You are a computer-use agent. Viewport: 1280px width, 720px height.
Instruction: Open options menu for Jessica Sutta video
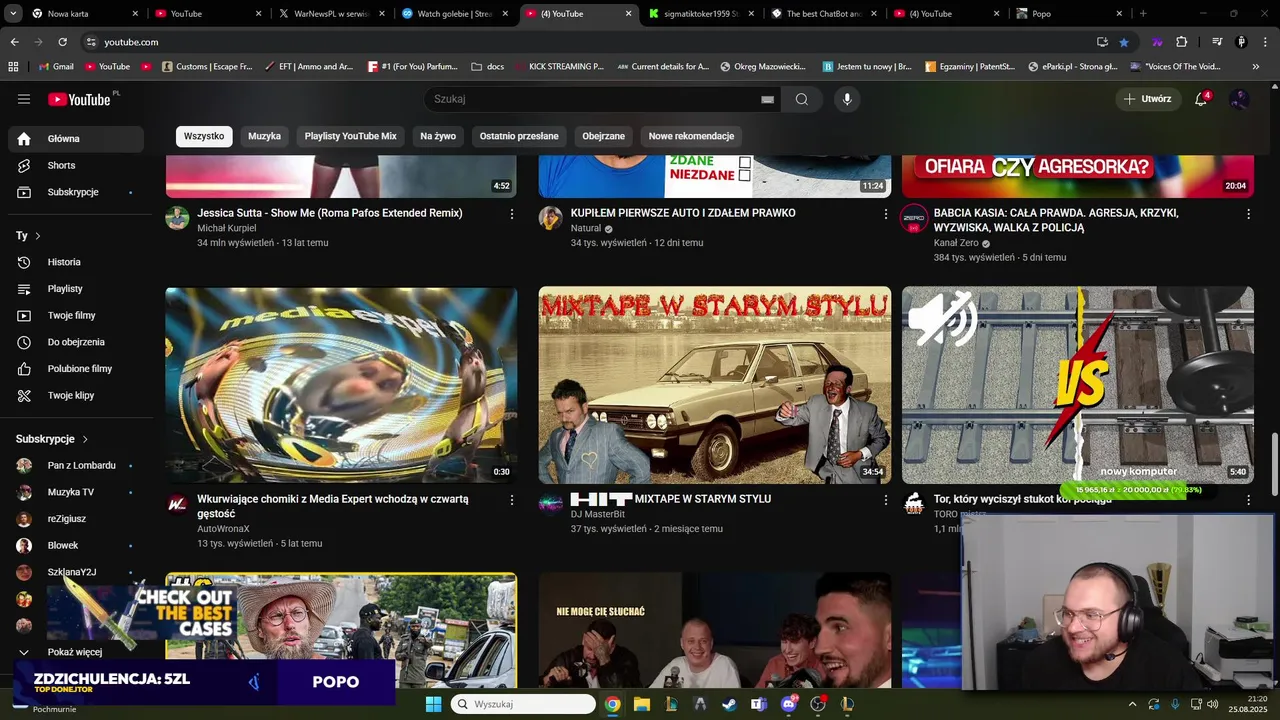coord(512,214)
